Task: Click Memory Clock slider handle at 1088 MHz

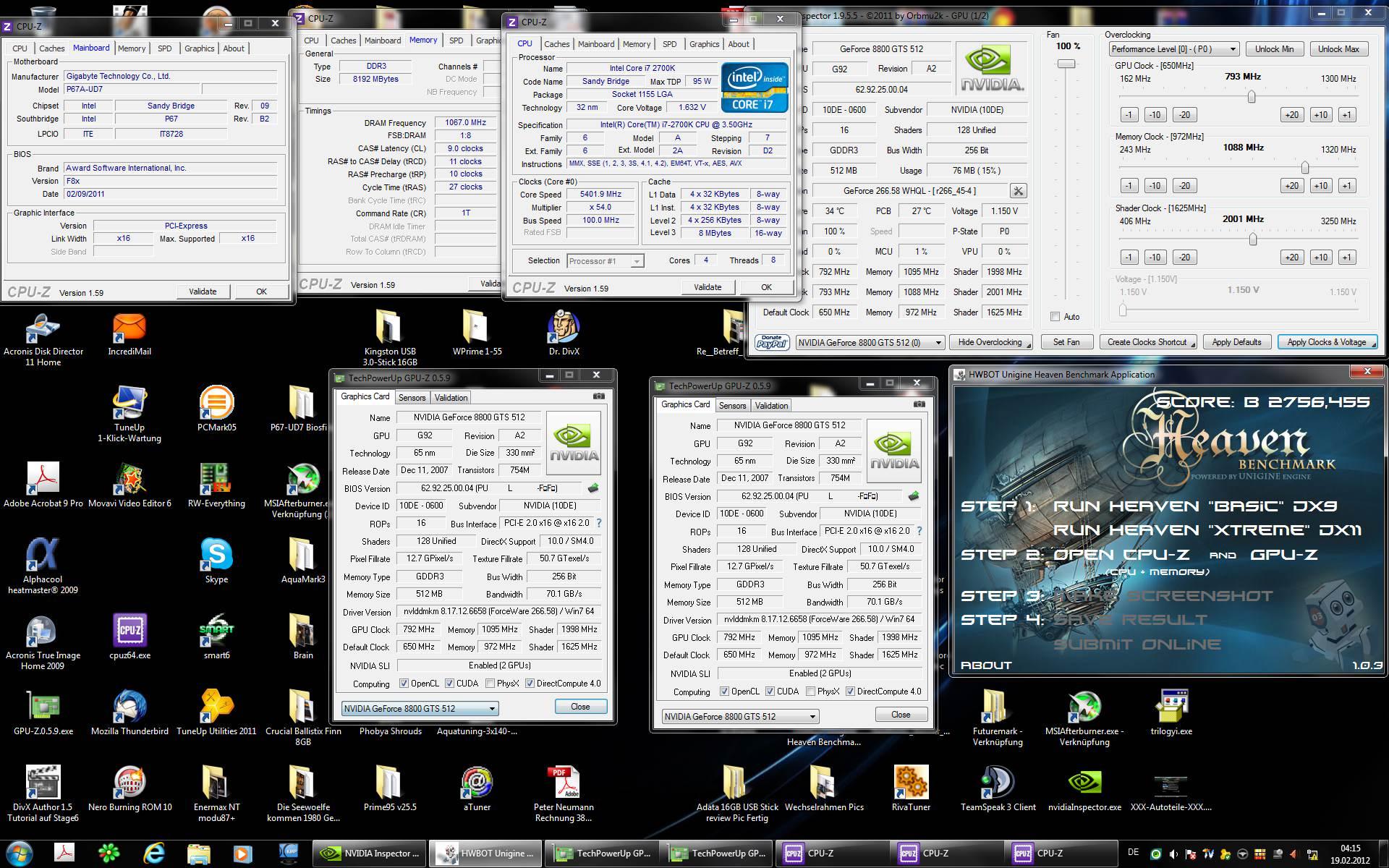Action: 1304,167
